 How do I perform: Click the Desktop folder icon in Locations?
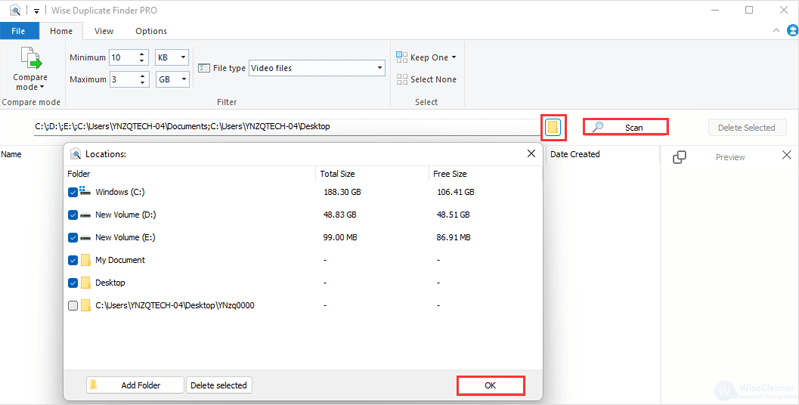click(x=86, y=283)
